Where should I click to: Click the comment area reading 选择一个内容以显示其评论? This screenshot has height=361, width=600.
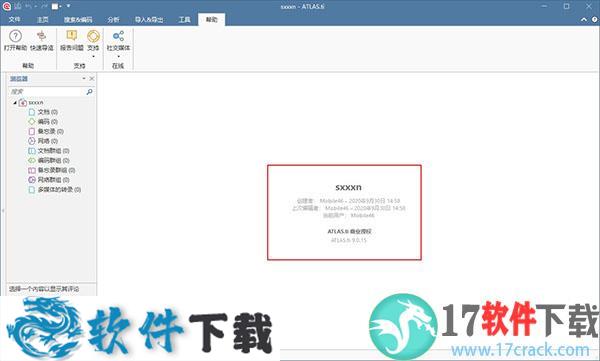(44, 289)
